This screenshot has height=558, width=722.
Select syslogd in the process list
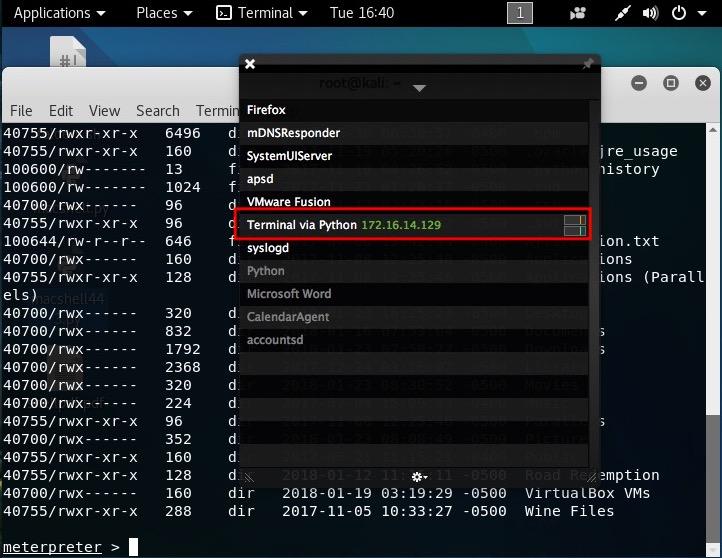pyautogui.click(x=413, y=248)
